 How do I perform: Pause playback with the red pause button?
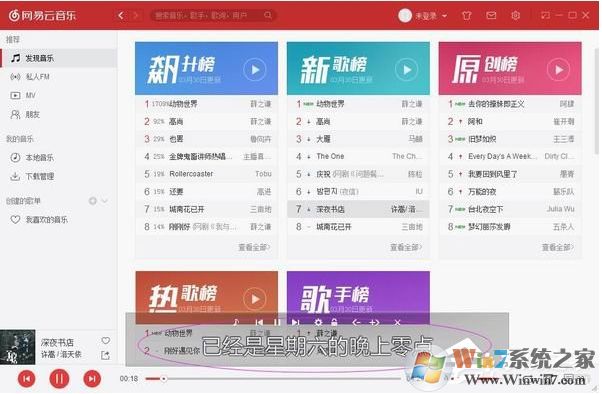point(59,379)
